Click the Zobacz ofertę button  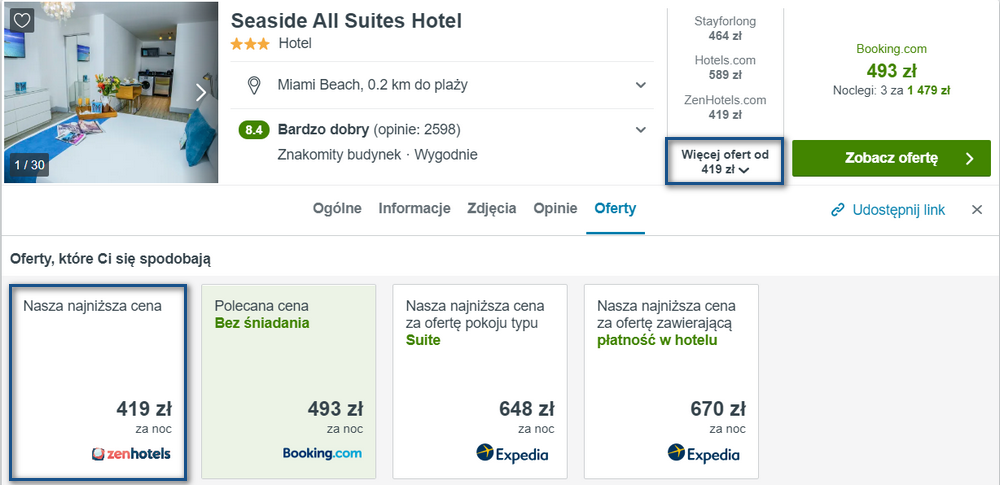892,158
